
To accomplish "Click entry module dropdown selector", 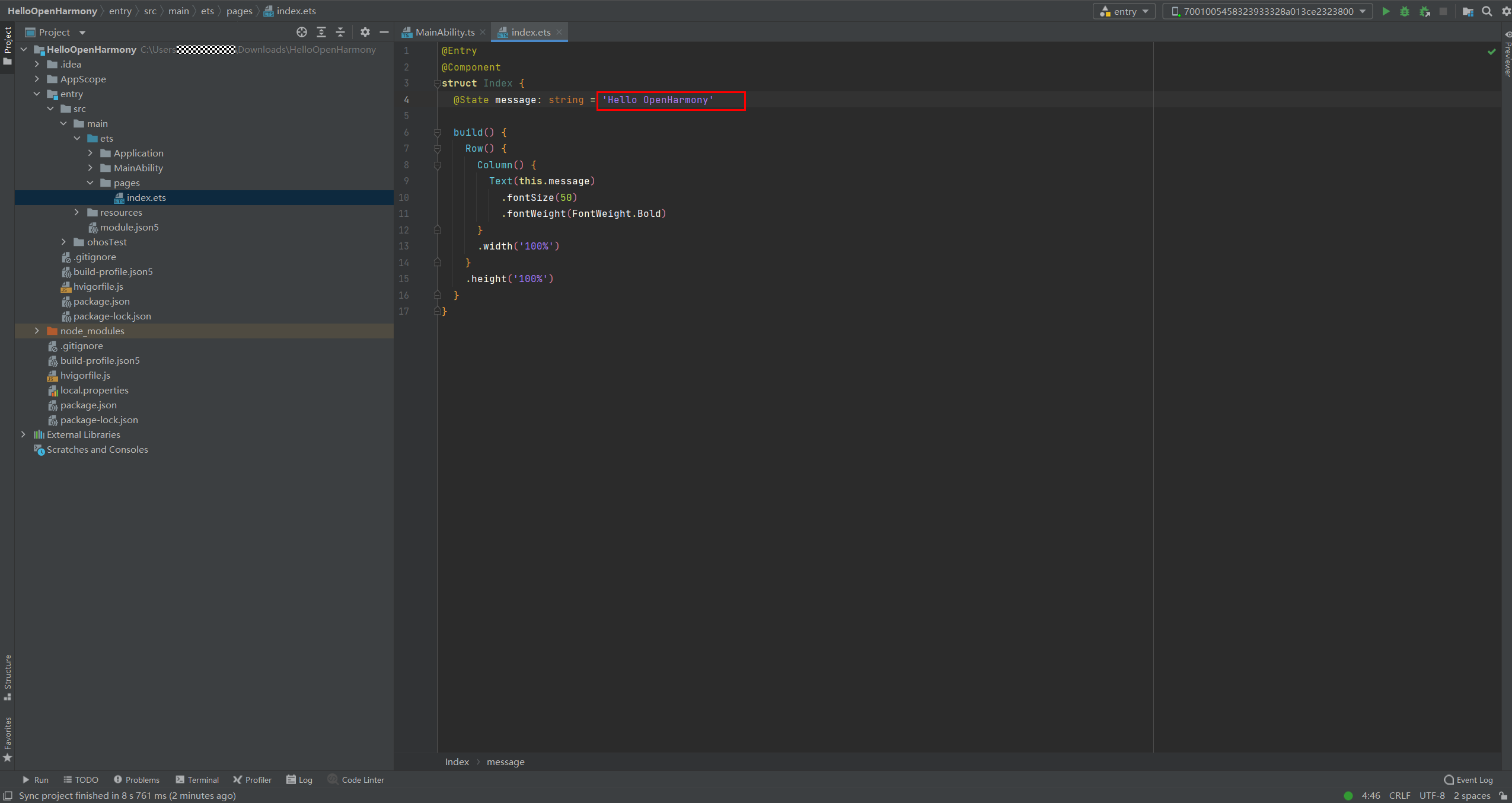I will [x=1126, y=10].
